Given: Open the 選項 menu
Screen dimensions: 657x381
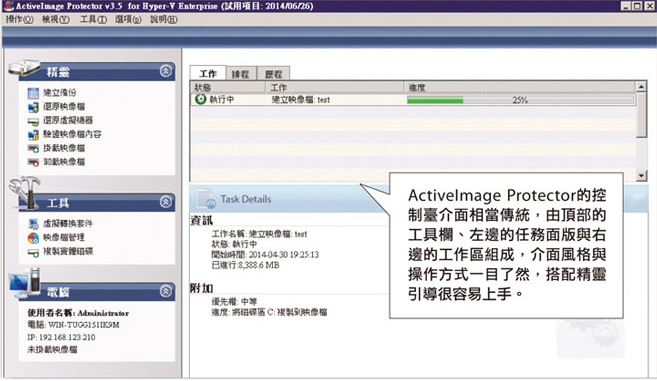Looking at the screenshot, I should coord(128,19).
